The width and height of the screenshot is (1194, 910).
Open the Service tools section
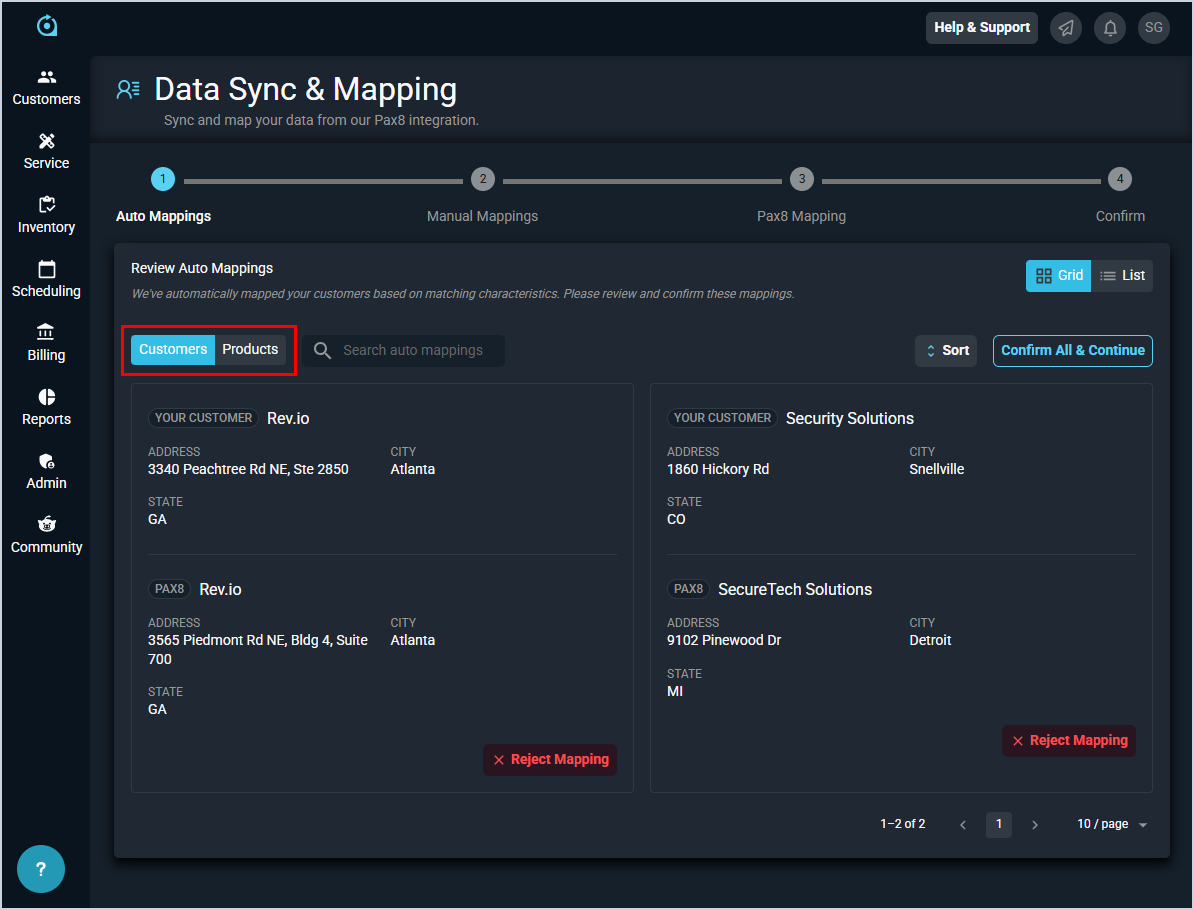click(x=46, y=152)
